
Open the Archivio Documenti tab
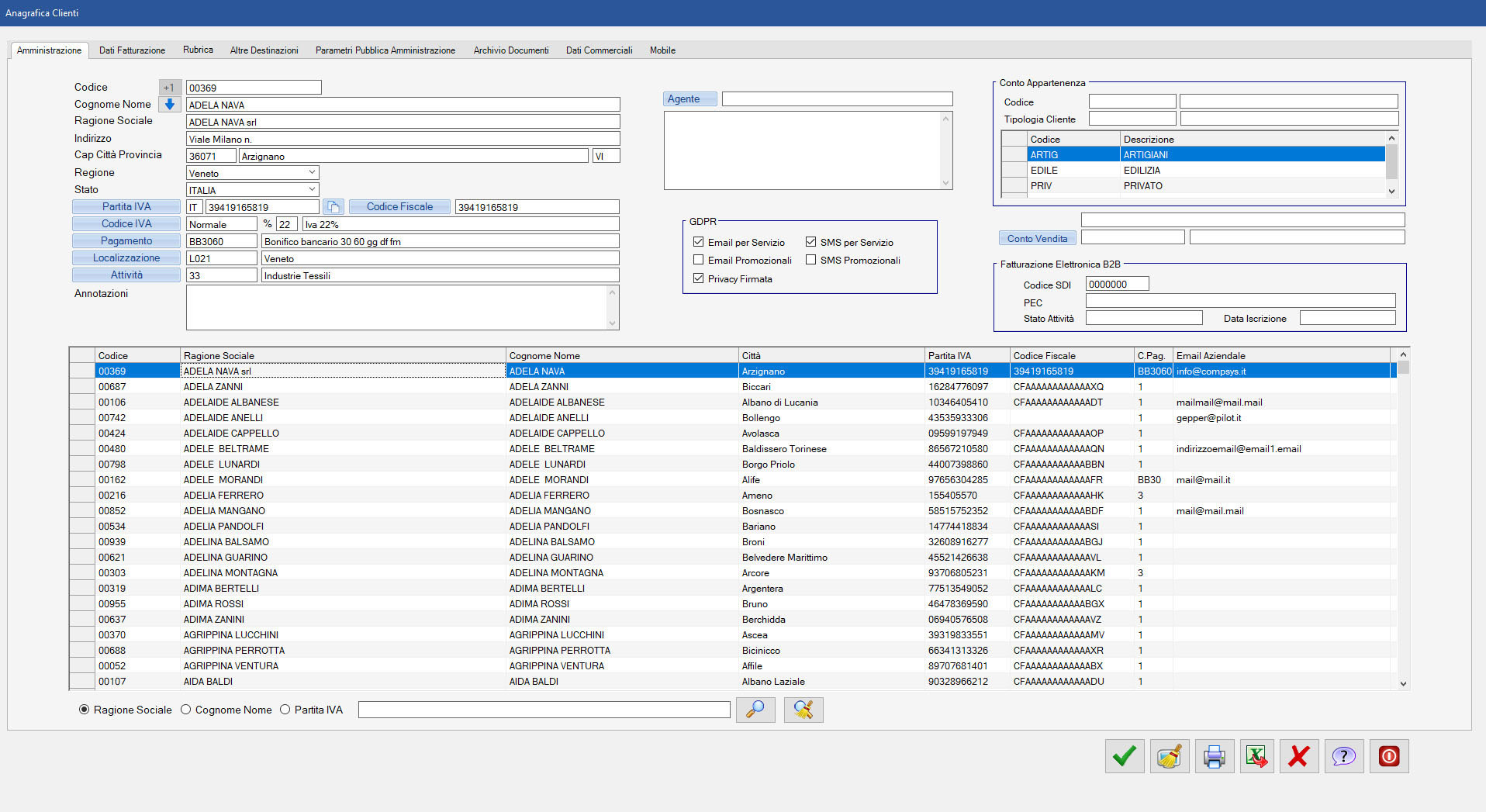coord(510,50)
